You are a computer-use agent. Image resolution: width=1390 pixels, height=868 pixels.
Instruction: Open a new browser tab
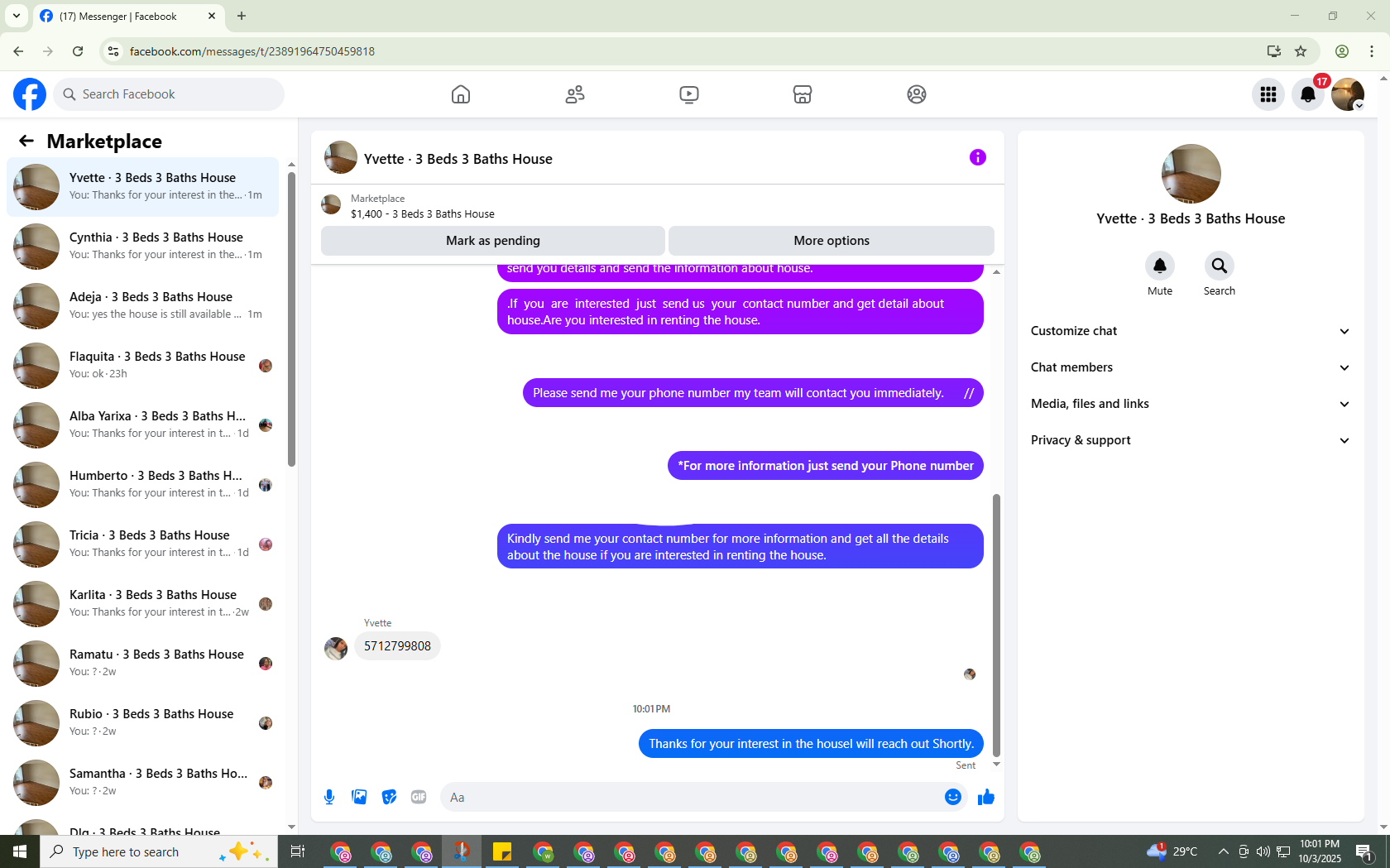(242, 16)
